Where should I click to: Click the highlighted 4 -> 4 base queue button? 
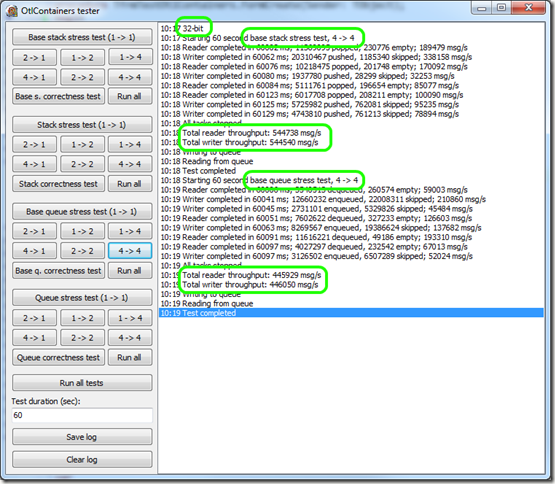130,251
